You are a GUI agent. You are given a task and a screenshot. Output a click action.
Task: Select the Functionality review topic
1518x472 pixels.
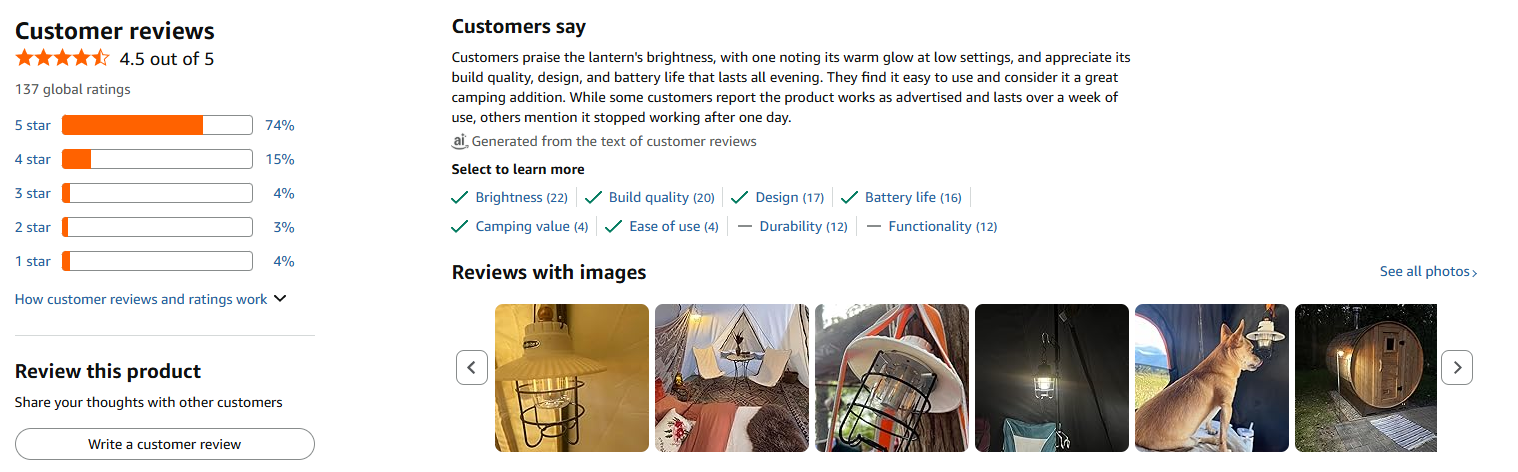(942, 227)
